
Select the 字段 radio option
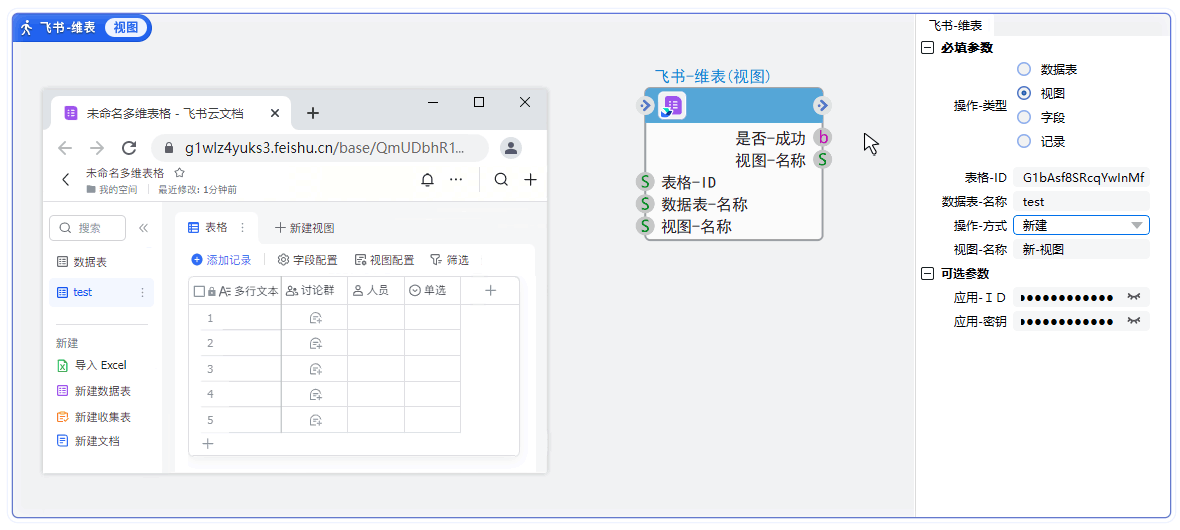pos(1023,117)
